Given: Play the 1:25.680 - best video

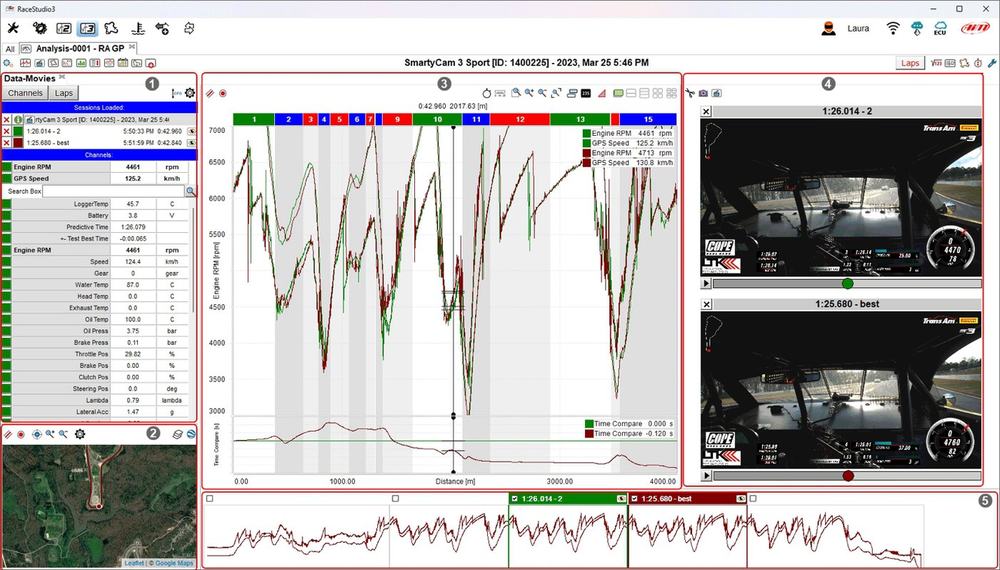Looking at the screenshot, I should pyautogui.click(x=706, y=476).
